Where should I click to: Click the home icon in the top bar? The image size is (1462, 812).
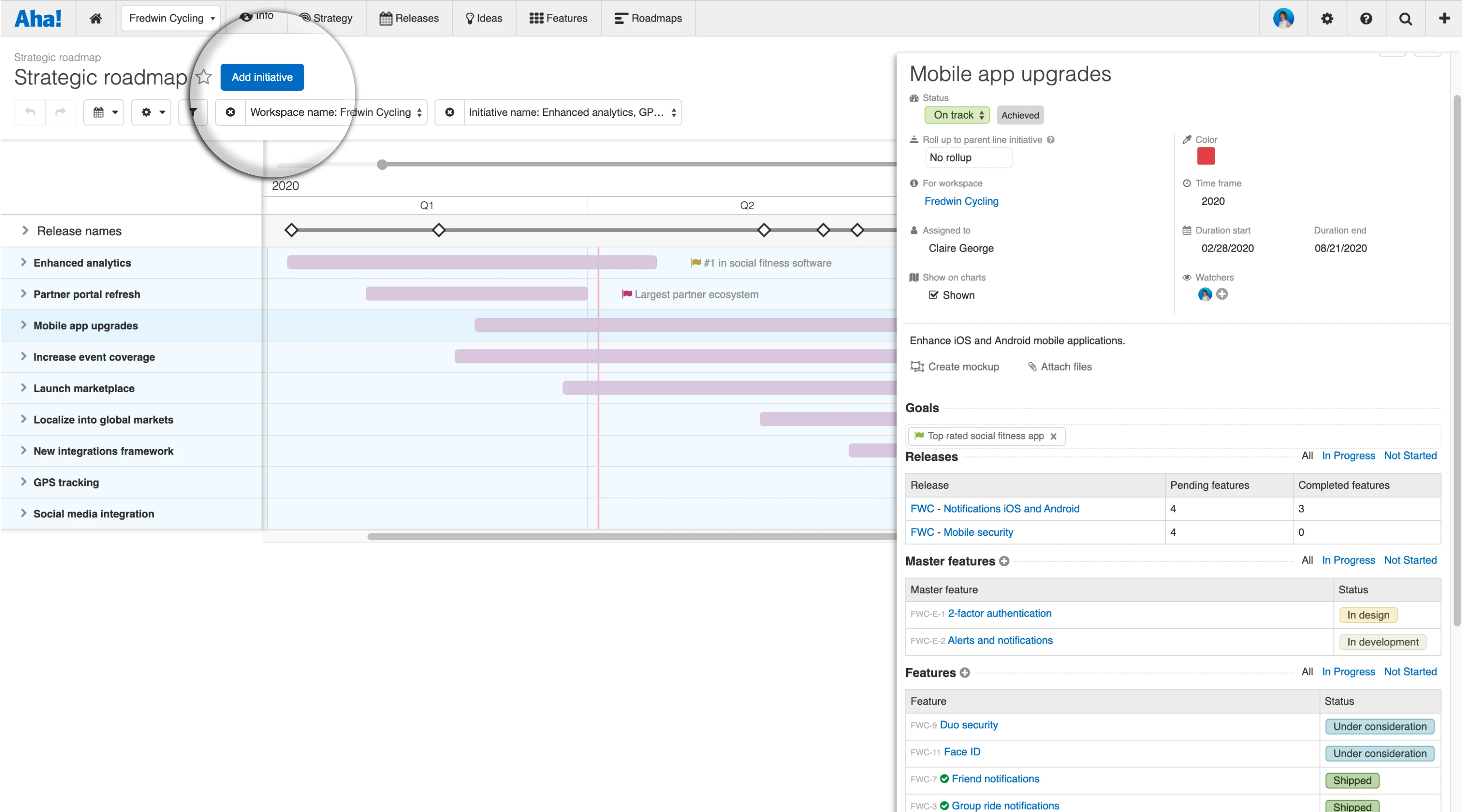coord(95,18)
